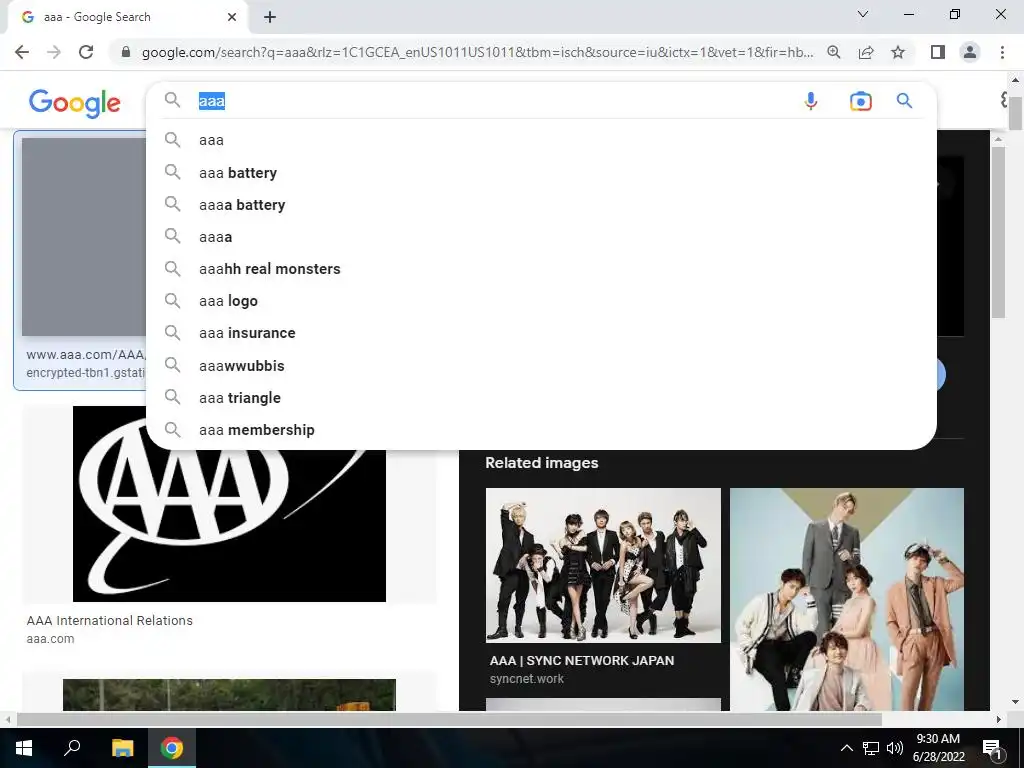Go back to previous page

coord(22,52)
